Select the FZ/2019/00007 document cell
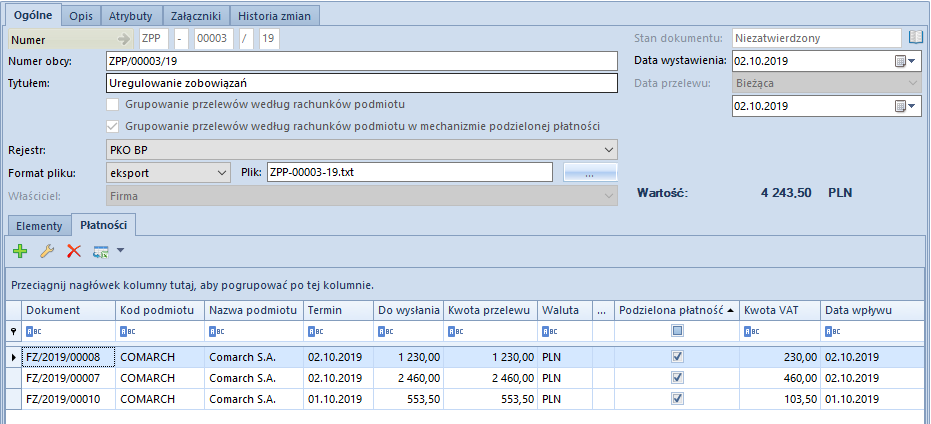The height and width of the screenshot is (424, 931). [x=68, y=378]
